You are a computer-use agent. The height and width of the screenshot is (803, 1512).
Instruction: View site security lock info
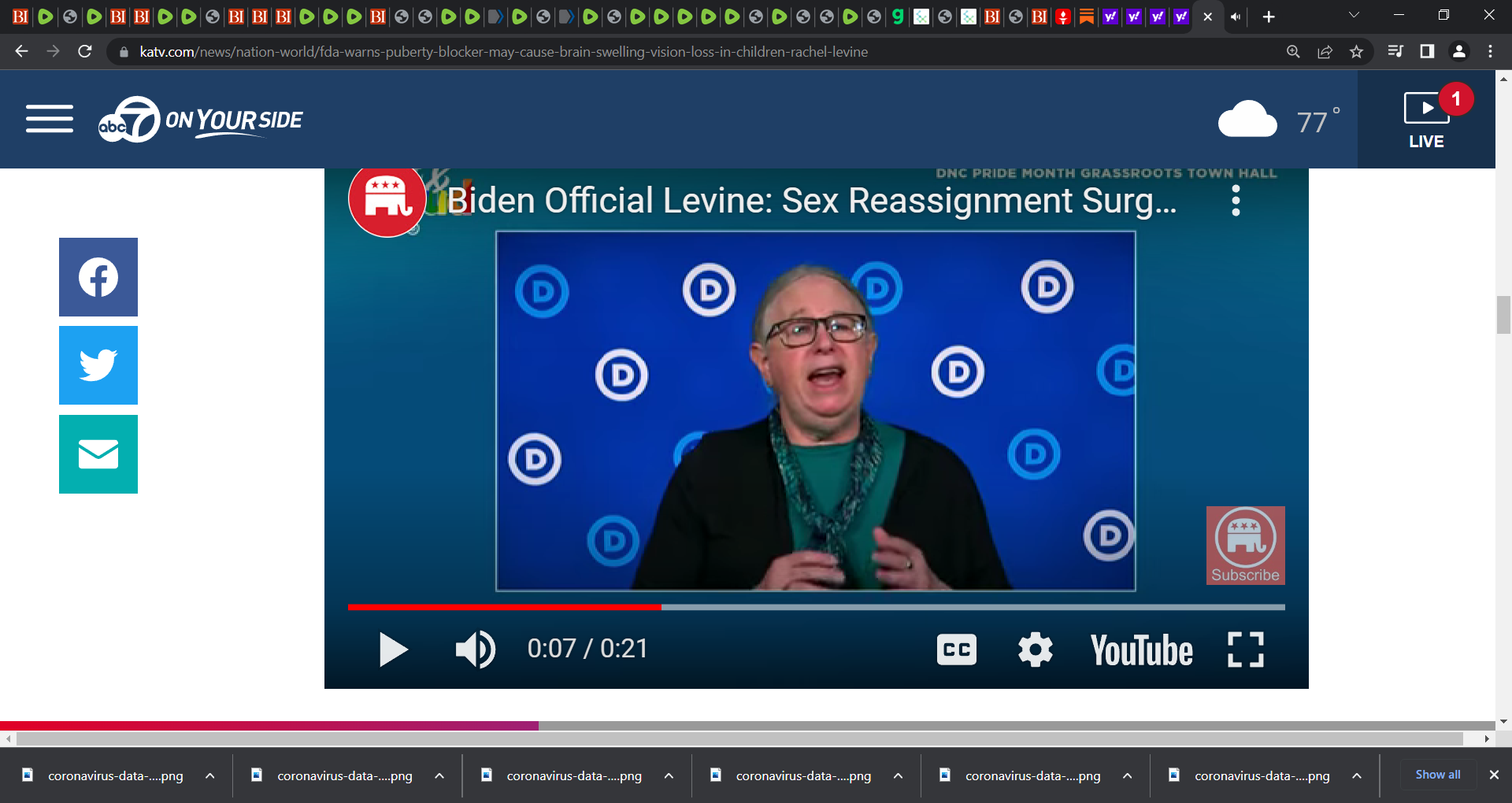(124, 52)
